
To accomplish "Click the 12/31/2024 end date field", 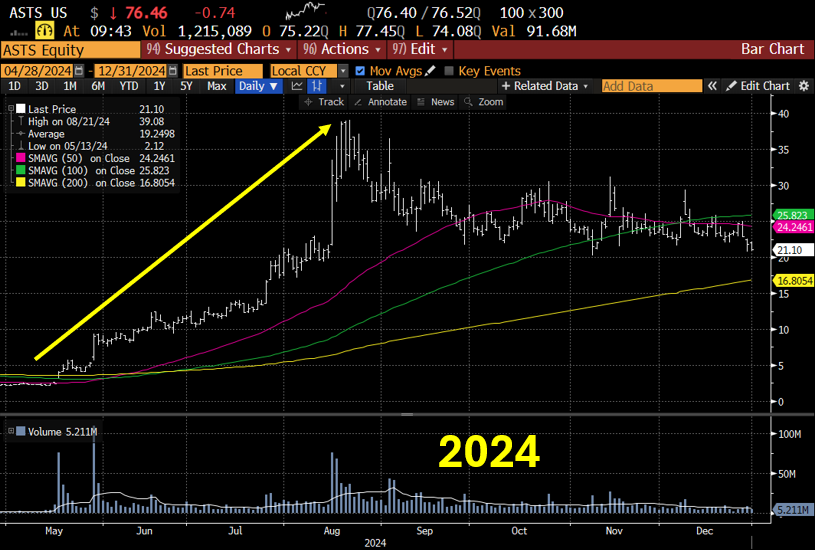I will coord(132,71).
